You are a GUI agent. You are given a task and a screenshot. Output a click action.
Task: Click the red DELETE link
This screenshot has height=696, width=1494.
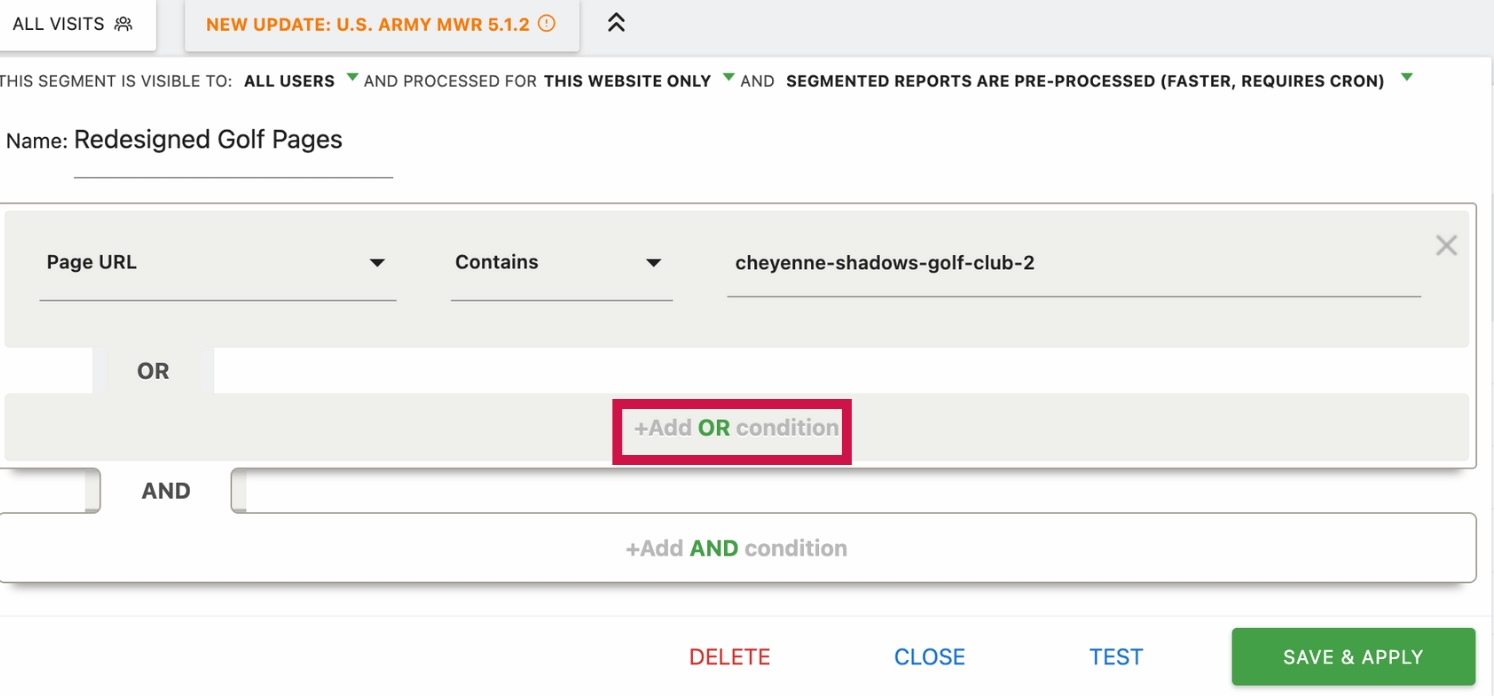730,657
